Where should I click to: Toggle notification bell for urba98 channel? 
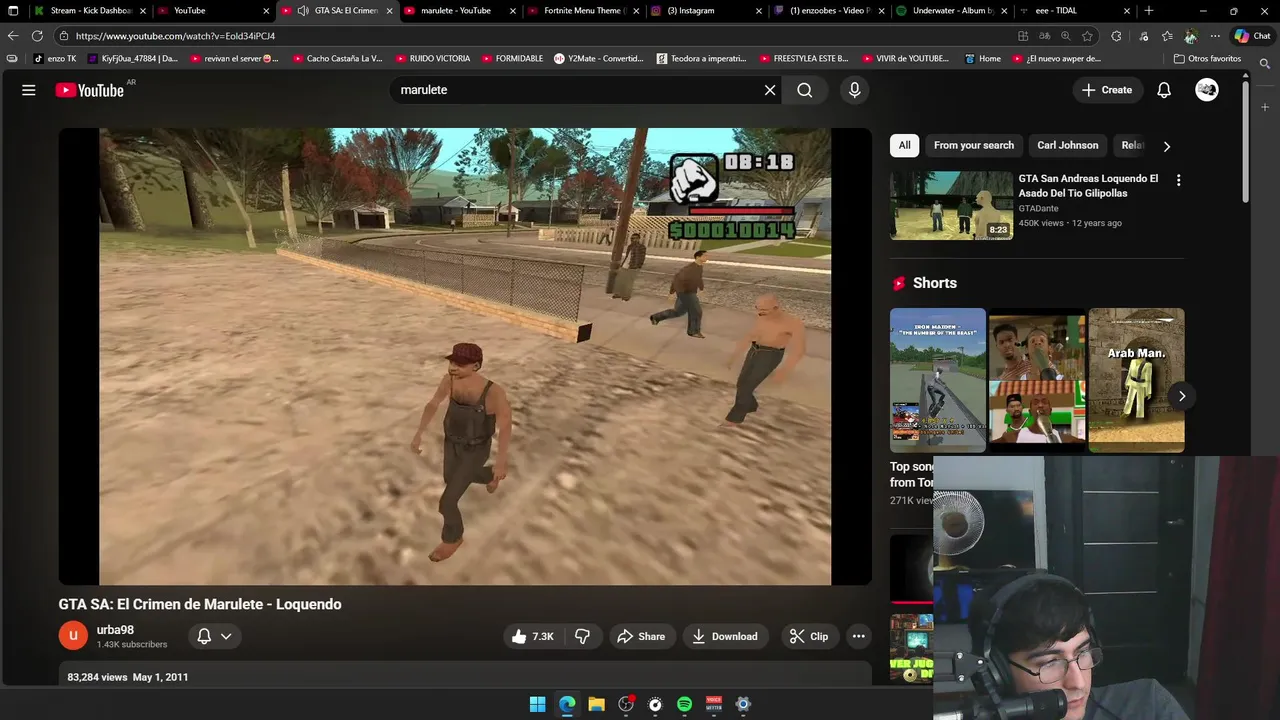pos(204,636)
